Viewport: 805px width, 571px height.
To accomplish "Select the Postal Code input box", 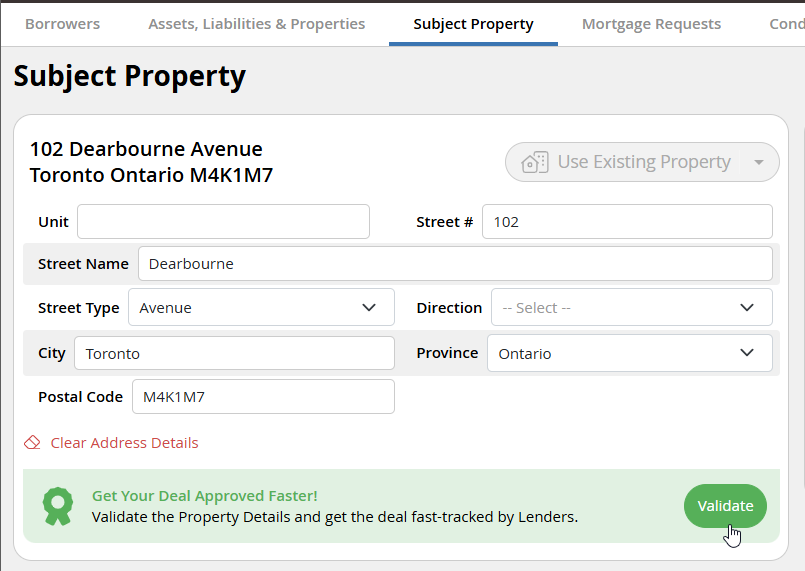I will click(x=263, y=397).
